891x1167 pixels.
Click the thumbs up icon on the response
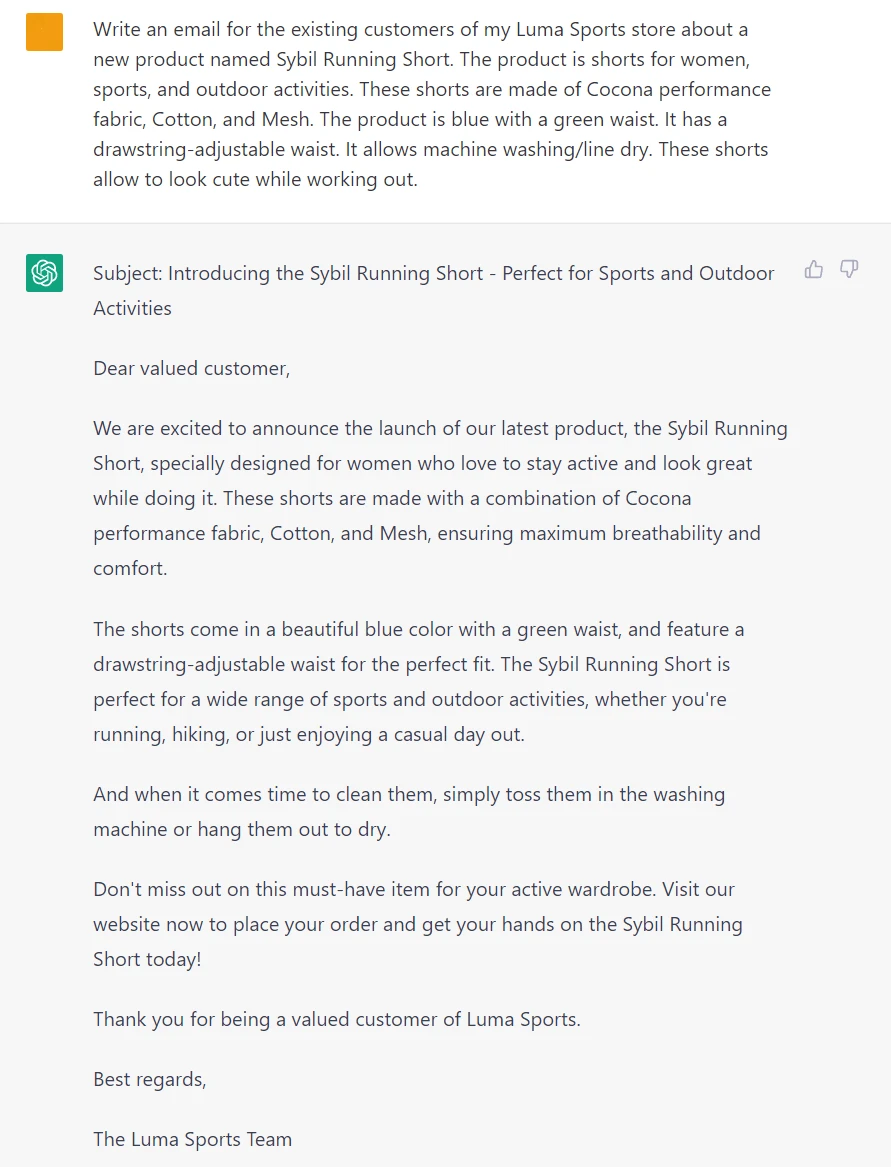point(814,269)
